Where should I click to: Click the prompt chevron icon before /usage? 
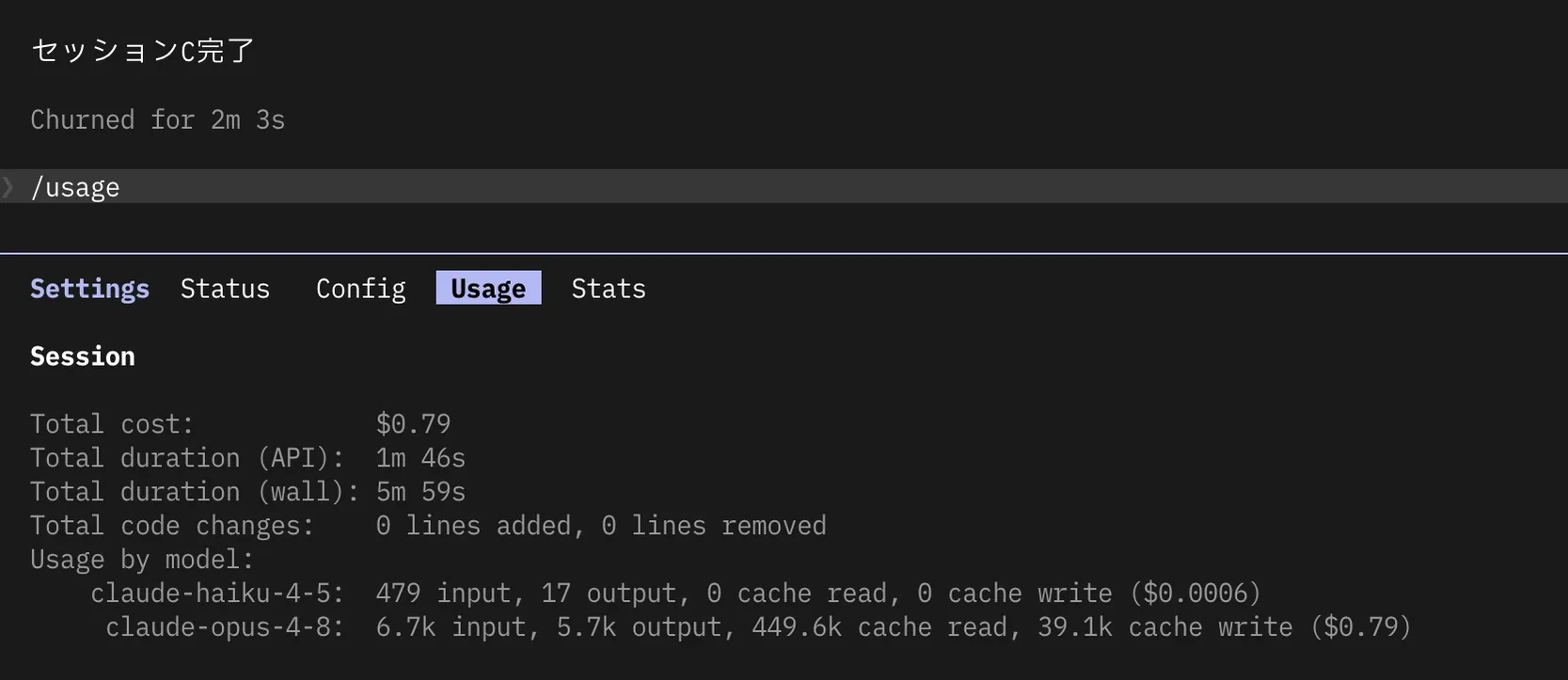[x=8, y=187]
